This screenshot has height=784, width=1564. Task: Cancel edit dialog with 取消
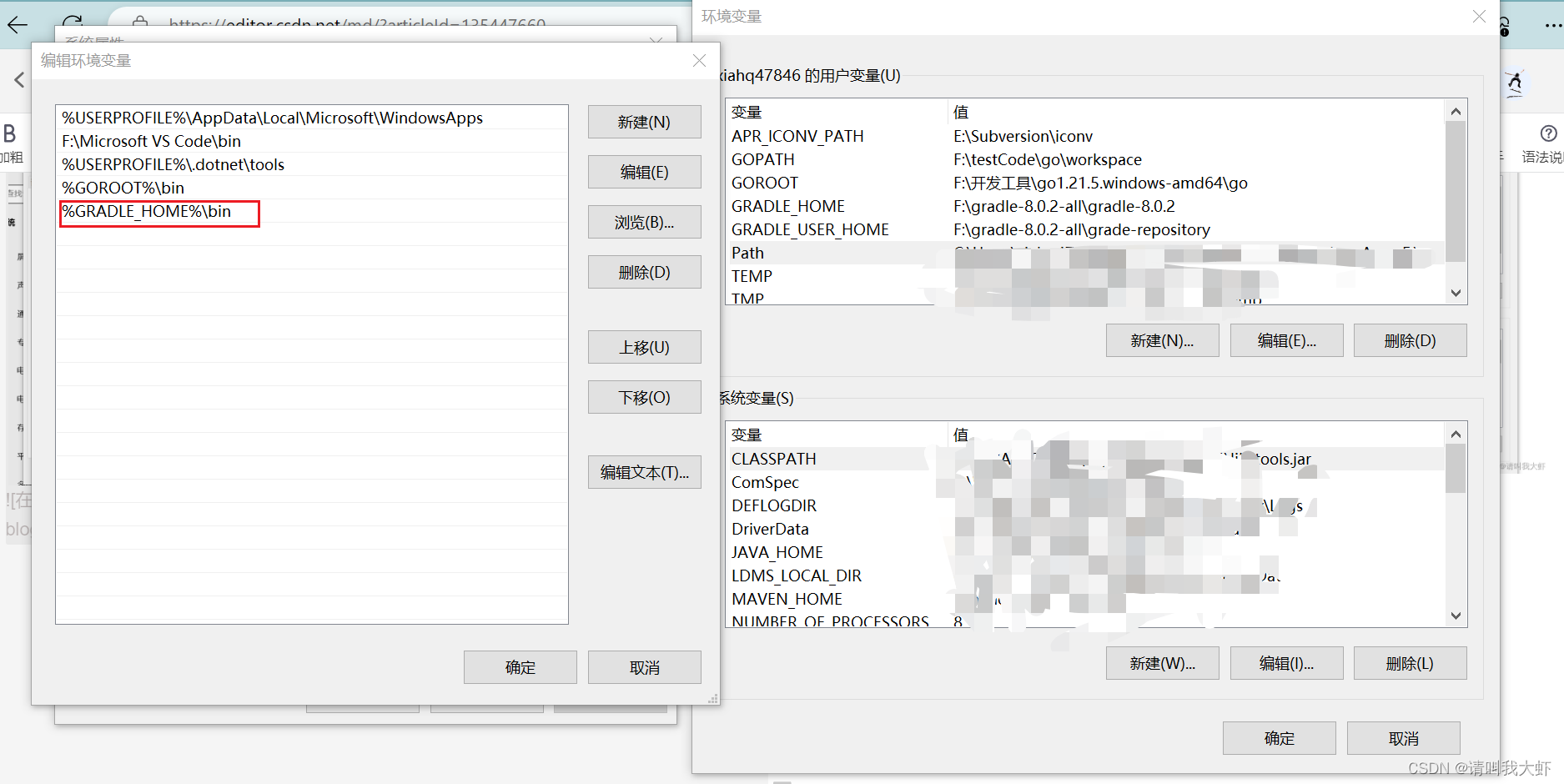[644, 667]
